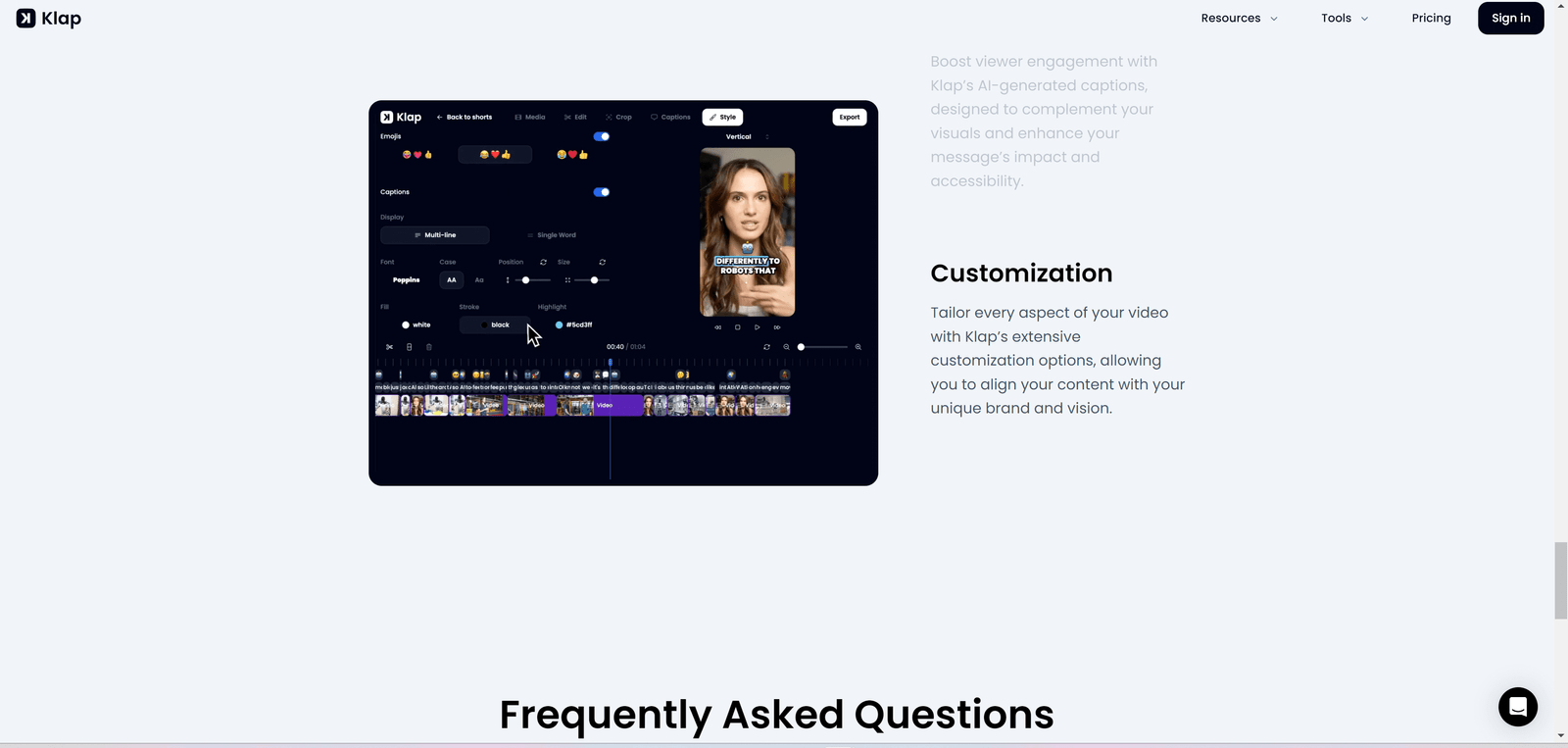Click the 00:40 current time readout
The height and width of the screenshot is (748, 1568).
tap(614, 347)
